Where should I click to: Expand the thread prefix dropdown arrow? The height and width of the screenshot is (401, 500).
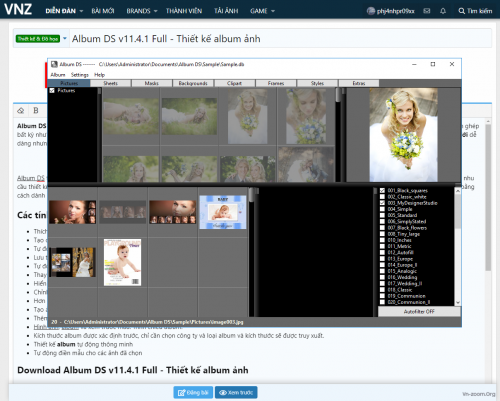point(65,38)
